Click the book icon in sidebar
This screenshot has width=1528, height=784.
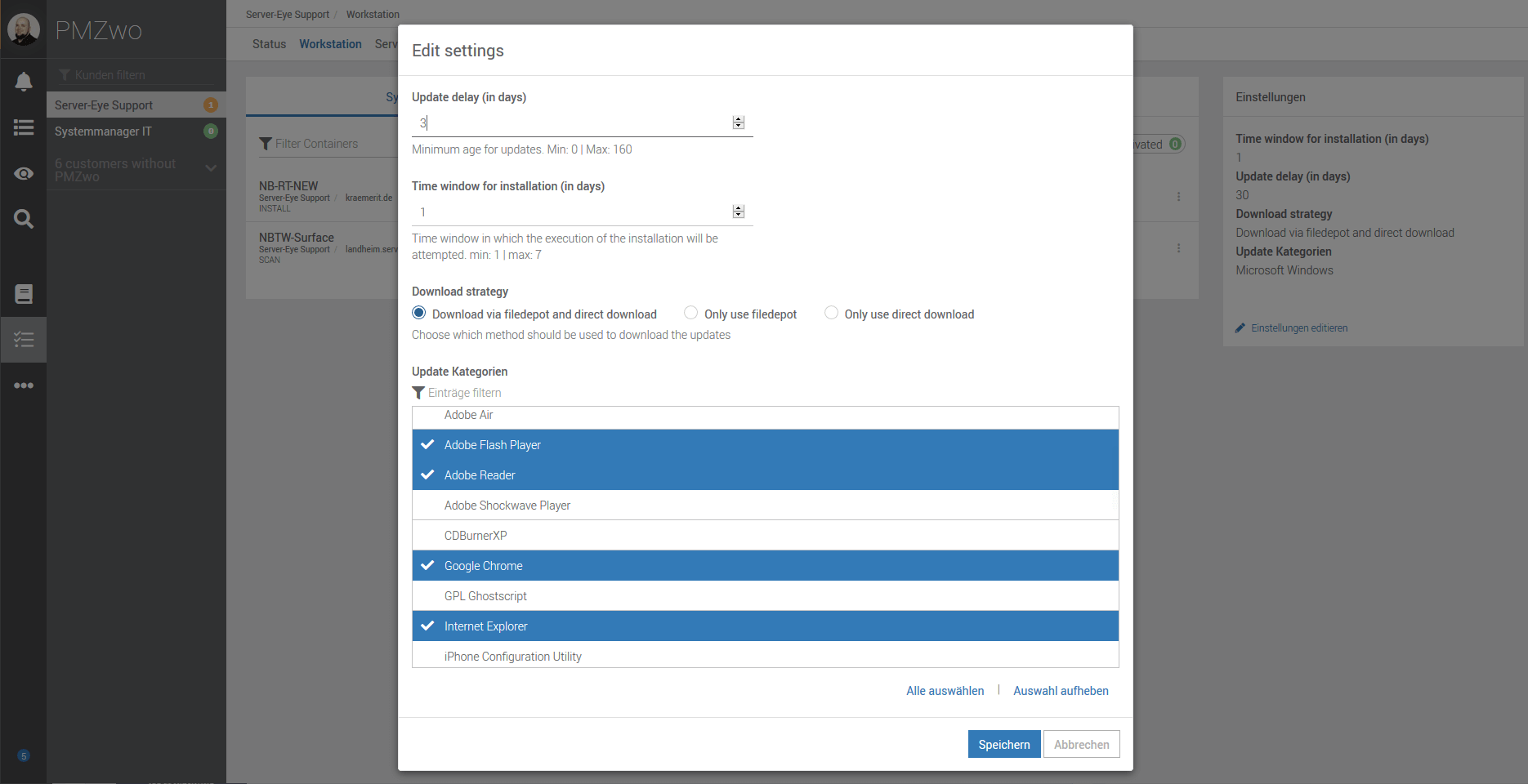pyautogui.click(x=24, y=294)
